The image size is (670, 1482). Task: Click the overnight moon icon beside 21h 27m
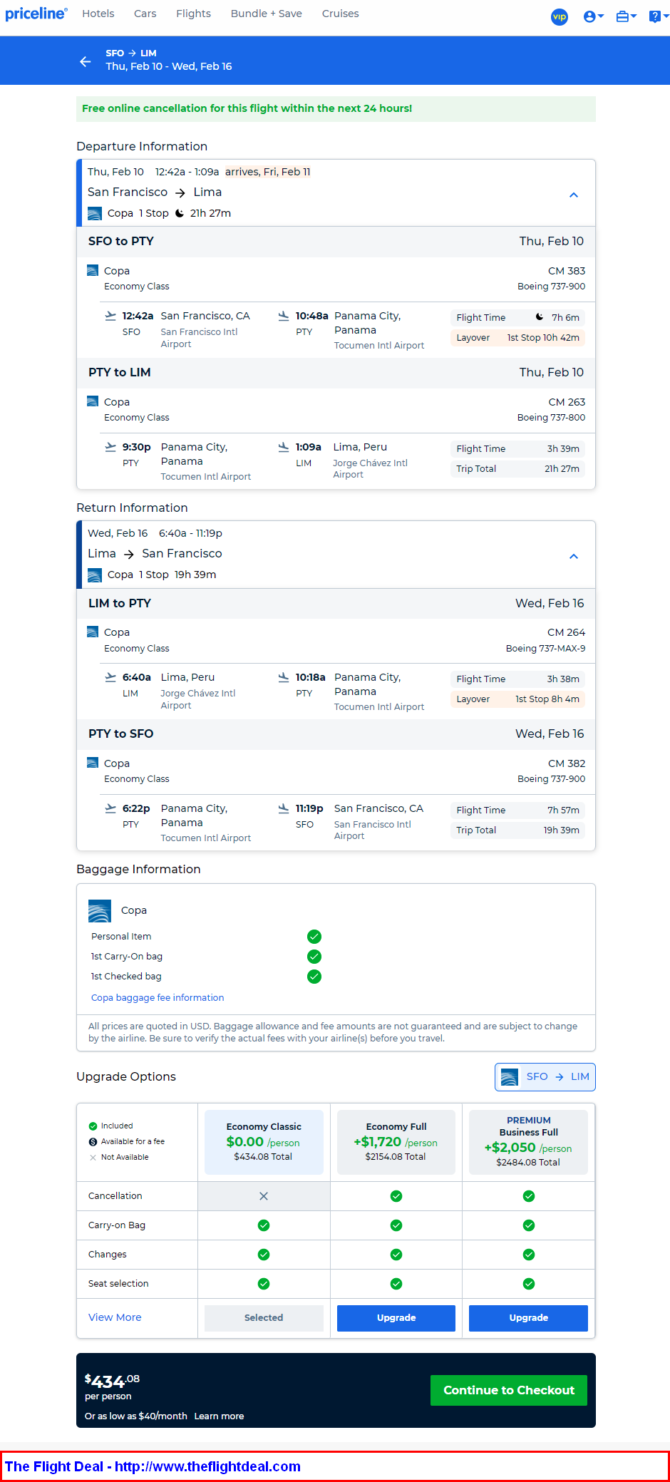(x=179, y=213)
